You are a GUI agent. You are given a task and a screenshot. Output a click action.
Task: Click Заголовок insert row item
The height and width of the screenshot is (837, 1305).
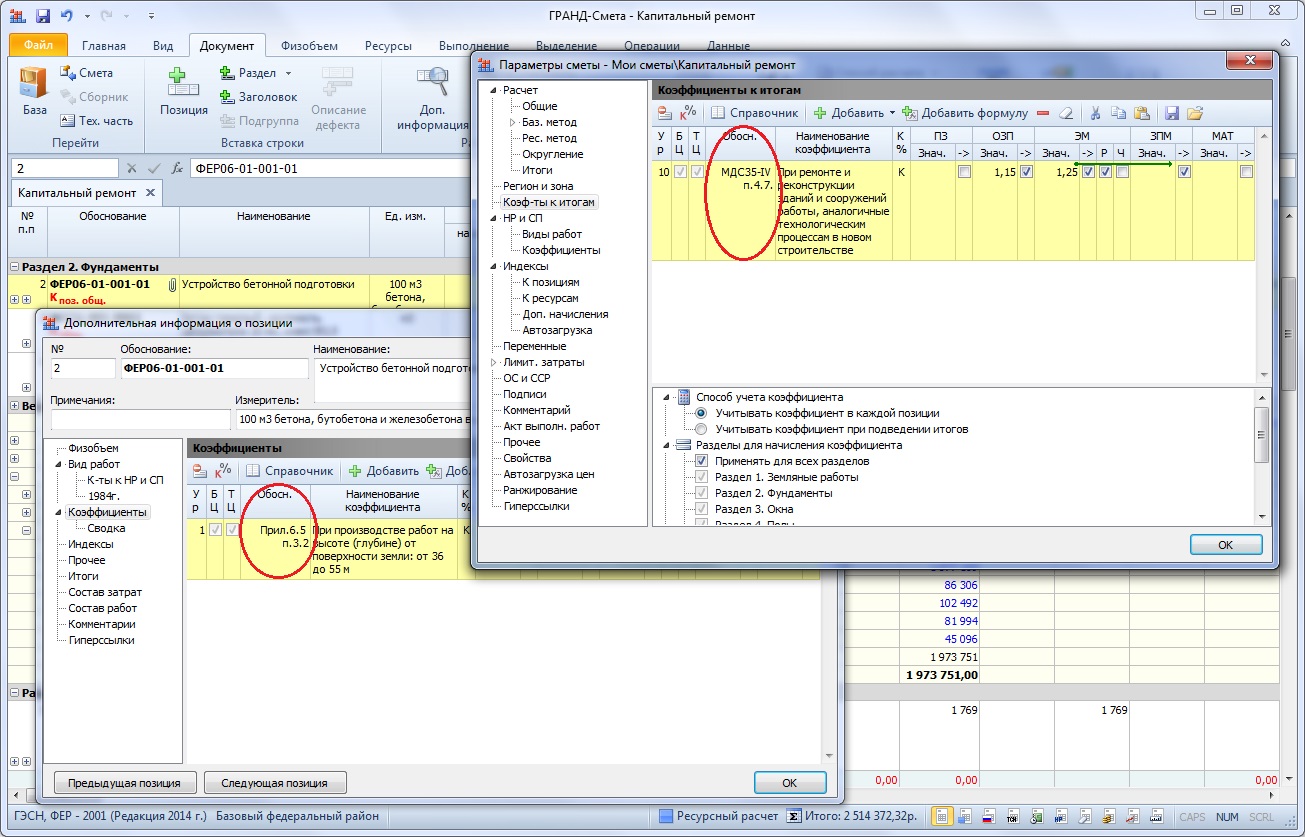(x=258, y=97)
